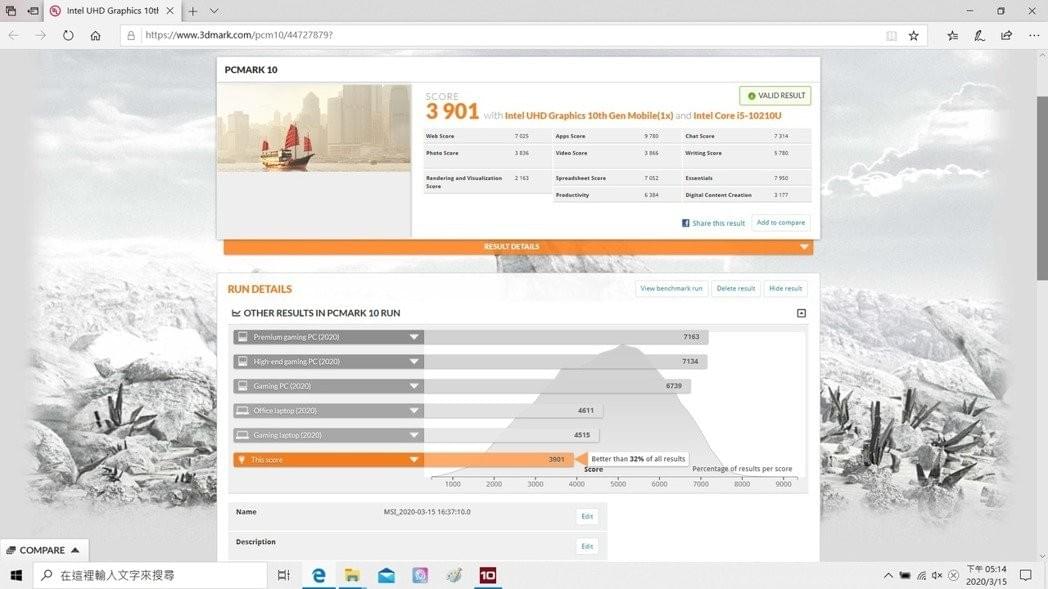Show tab previews with the chevron

(214, 11)
